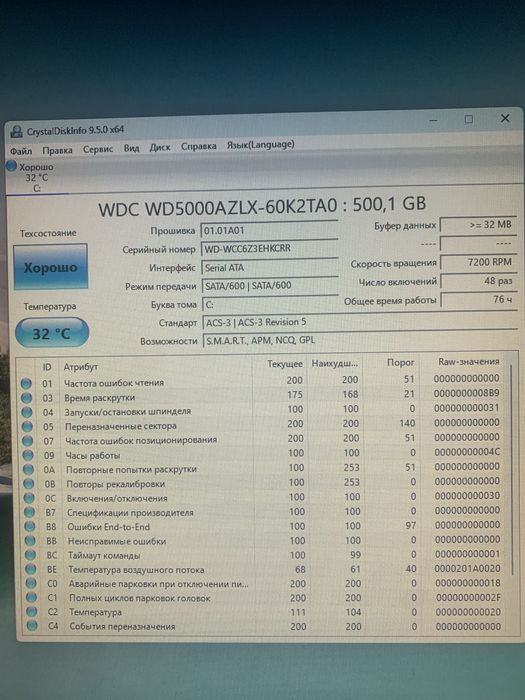Click status circle for Аварийные парковки row

(x=31, y=583)
